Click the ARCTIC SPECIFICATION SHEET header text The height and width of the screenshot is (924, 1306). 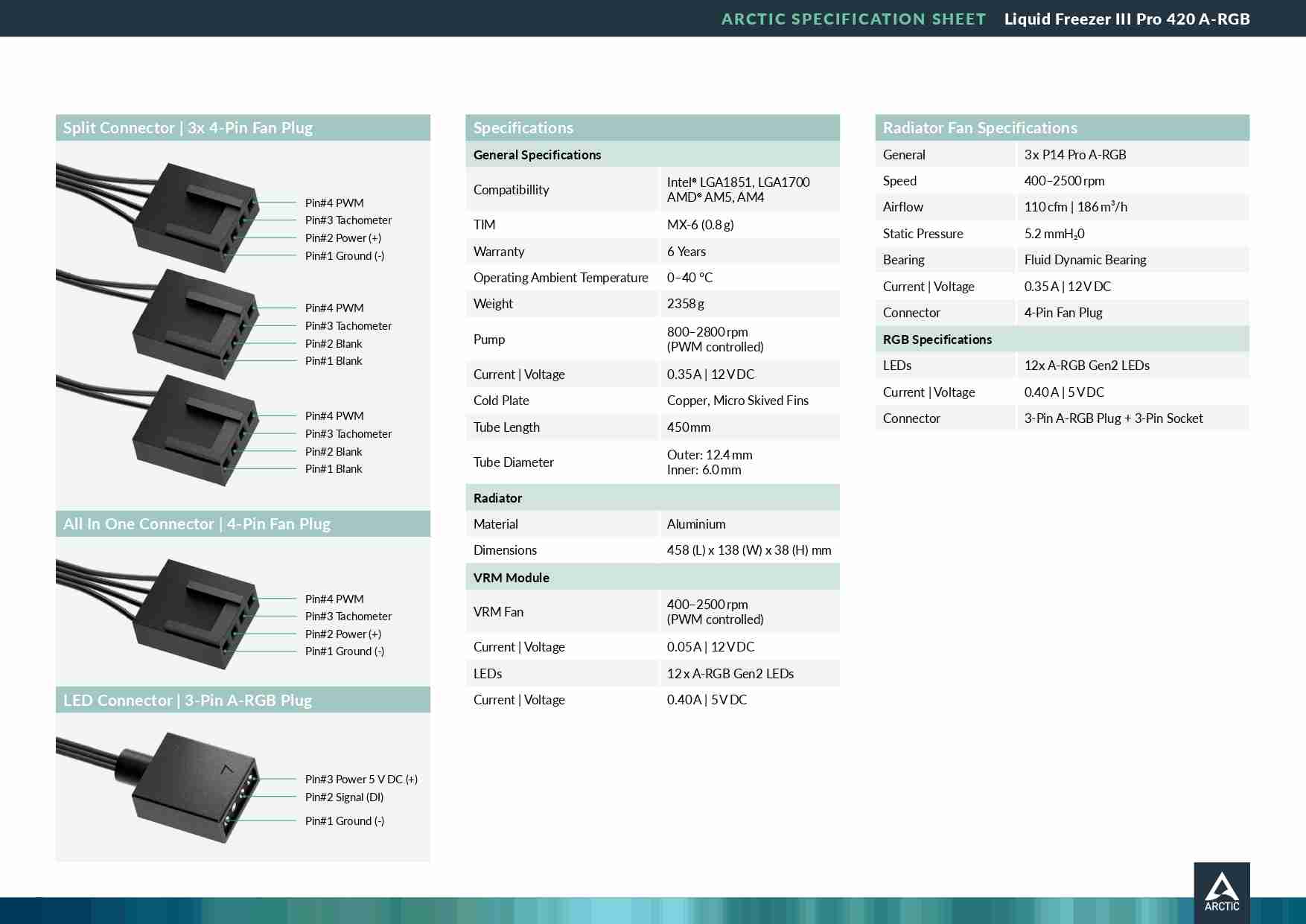click(x=853, y=19)
